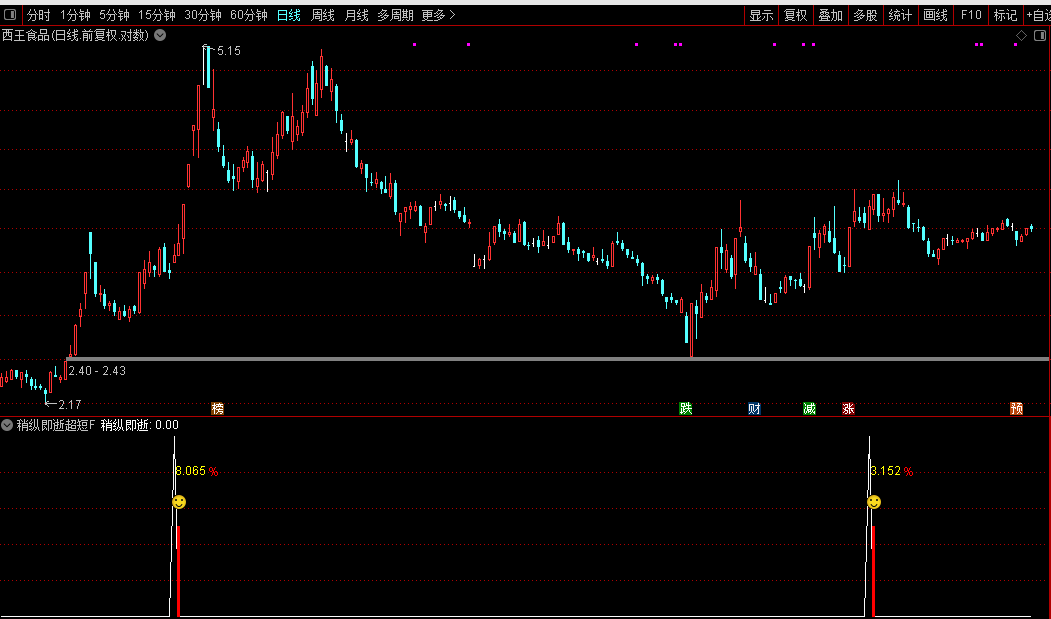1051x619 pixels.
Task: Expand 更多 period options
Action: (438, 15)
